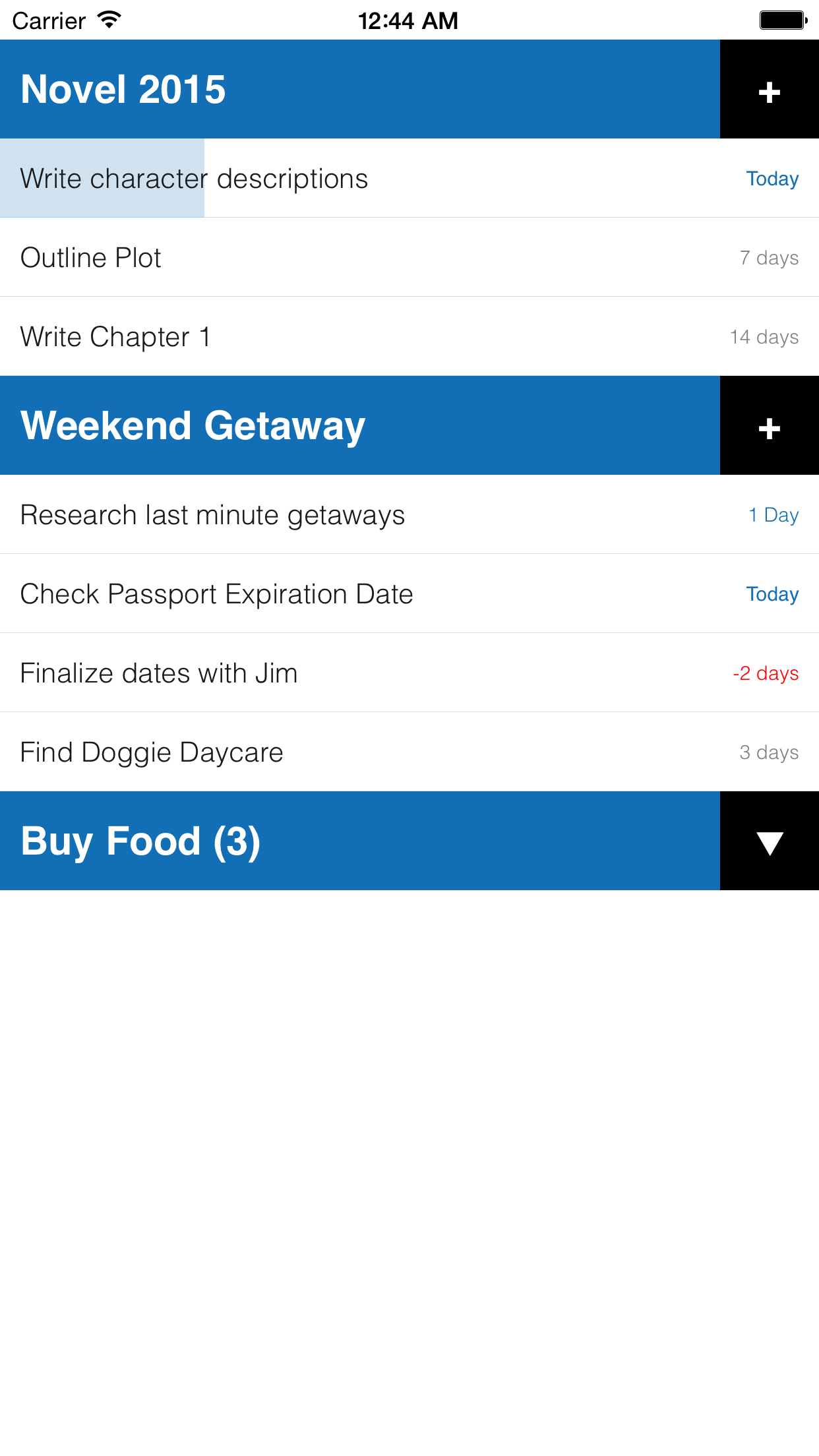Tap the Wi-Fi status icon
Viewport: 819px width, 1456px height.
(109, 20)
